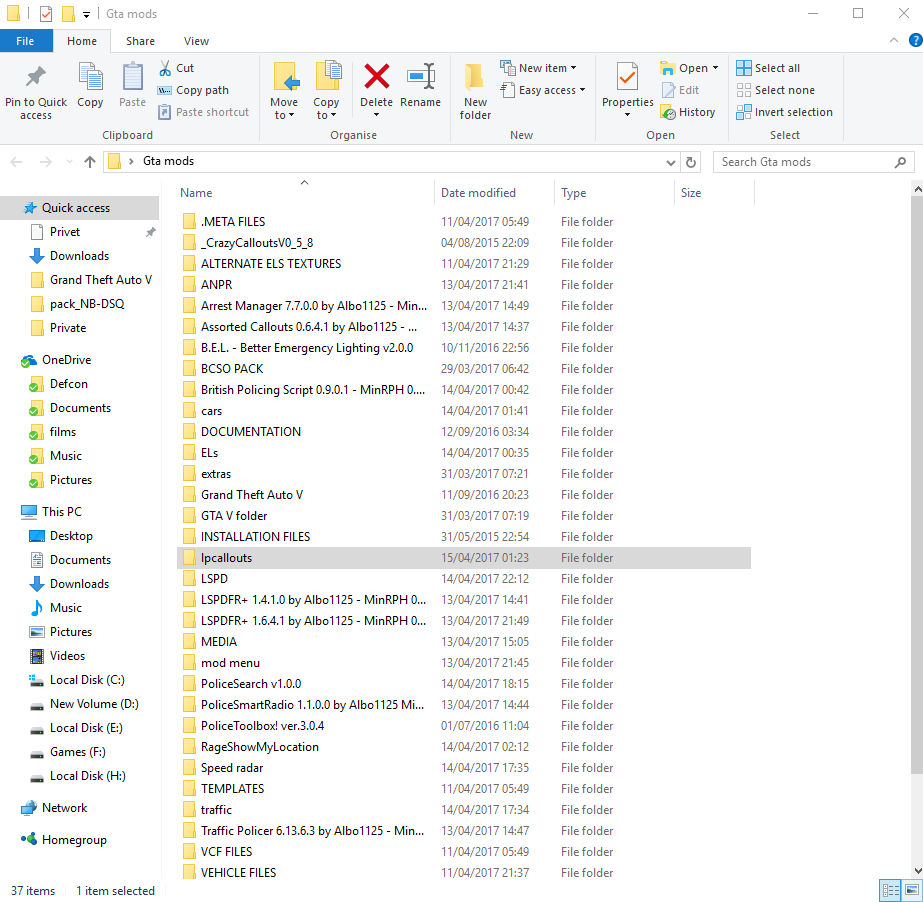Select the RageShowMyLocation folder
The image size is (923, 902).
pos(260,747)
